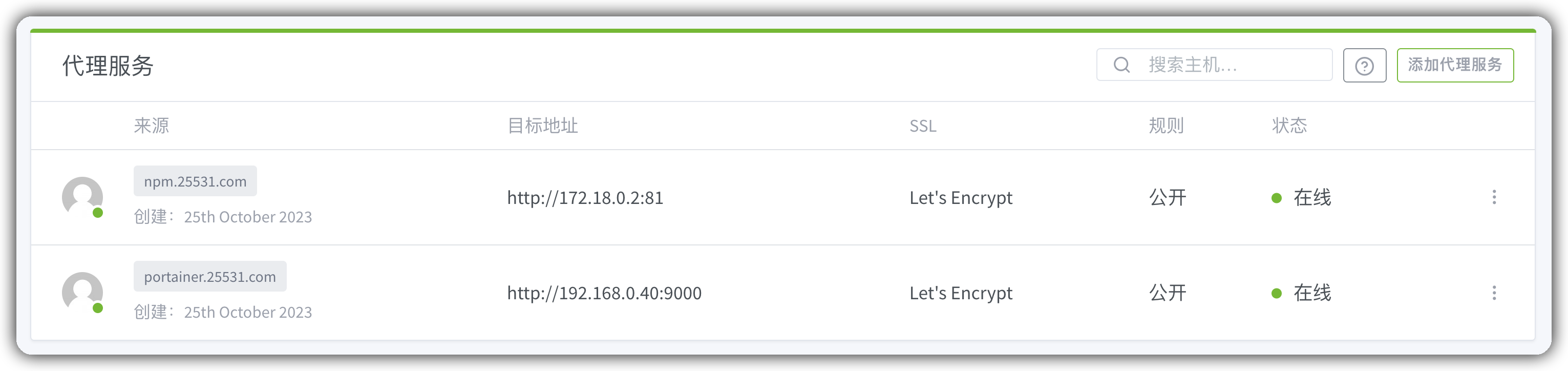Click 添加代理服务 button
The height and width of the screenshot is (371, 1568).
coord(1455,65)
